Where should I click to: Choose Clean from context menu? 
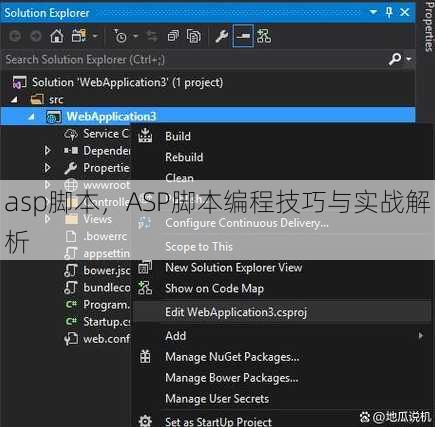tap(179, 177)
